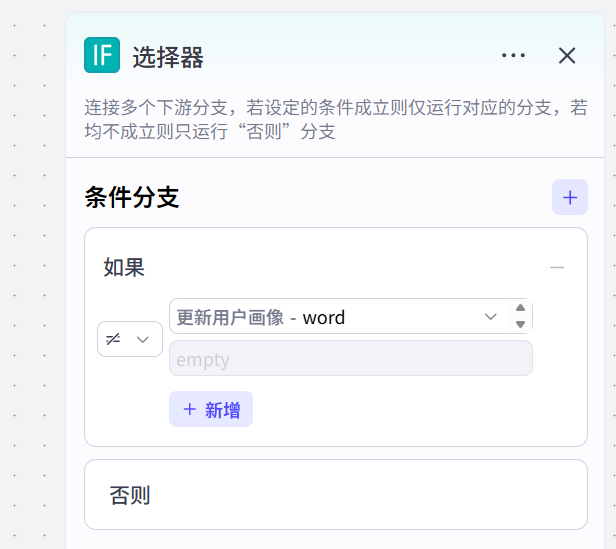Screen dimensions: 616x549
Task: Click the empty comparison value field
Action: click(351, 358)
